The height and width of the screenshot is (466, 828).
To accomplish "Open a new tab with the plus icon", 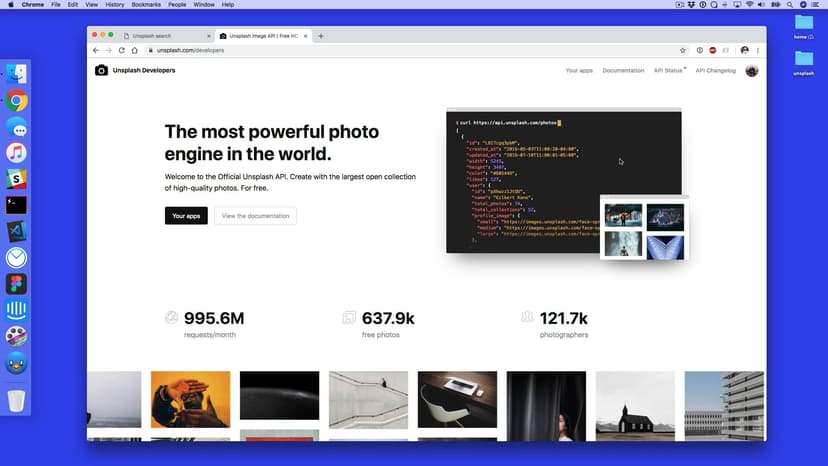I will pyautogui.click(x=321, y=36).
